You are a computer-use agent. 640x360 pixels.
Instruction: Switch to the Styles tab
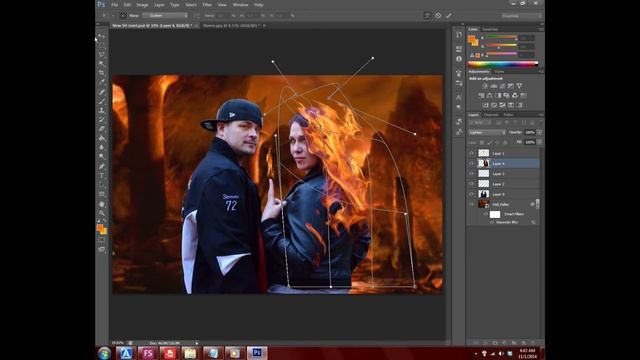(x=499, y=72)
